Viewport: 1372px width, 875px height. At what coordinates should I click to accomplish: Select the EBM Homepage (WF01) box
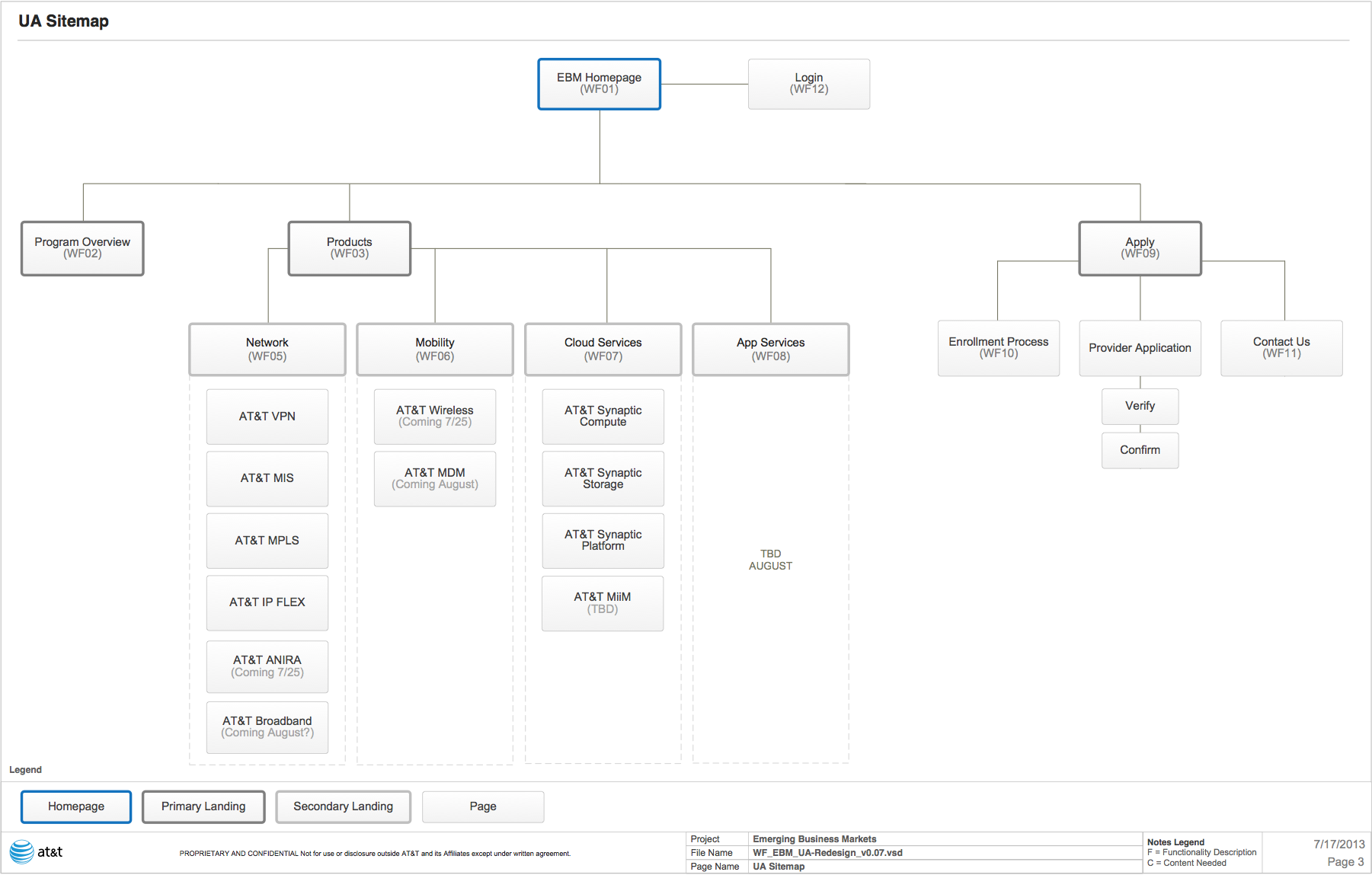click(599, 84)
